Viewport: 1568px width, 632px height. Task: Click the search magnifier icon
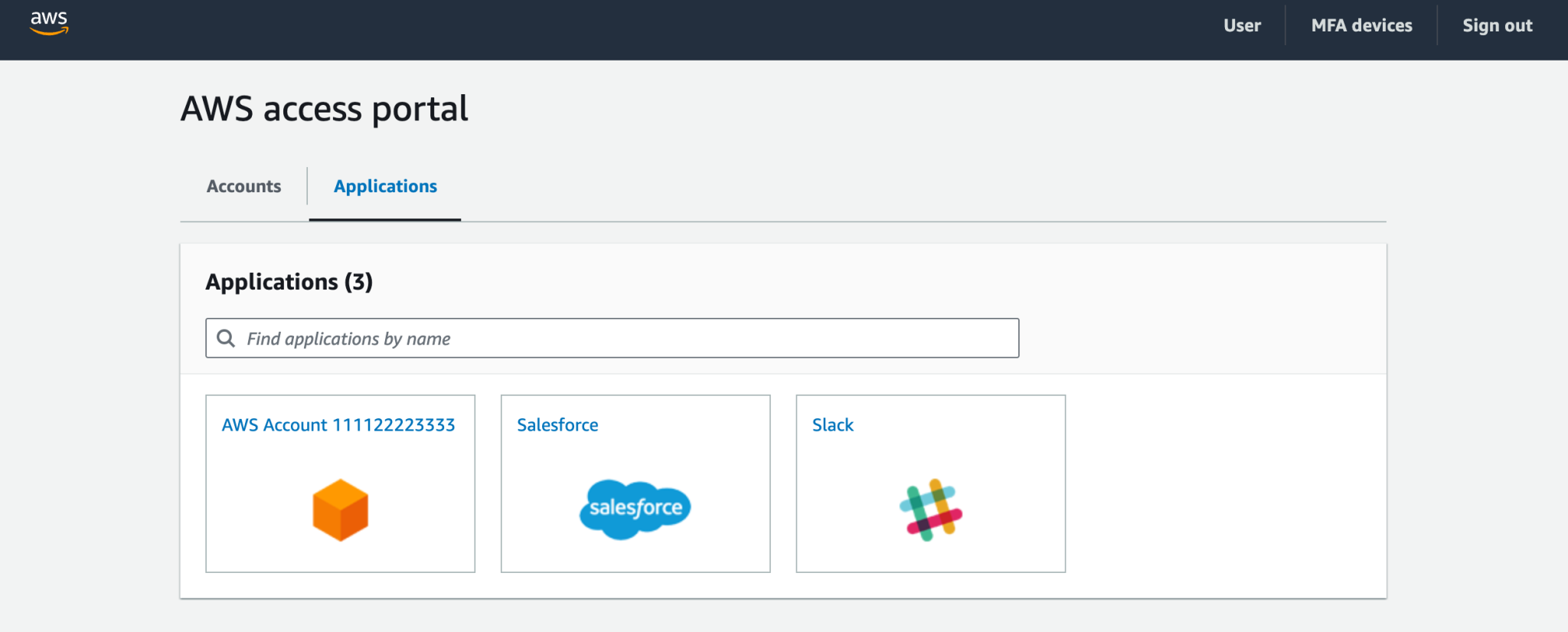tap(226, 339)
